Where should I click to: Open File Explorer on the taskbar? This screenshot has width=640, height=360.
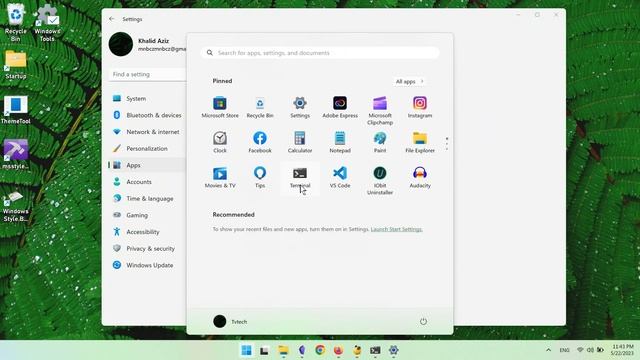click(283, 350)
